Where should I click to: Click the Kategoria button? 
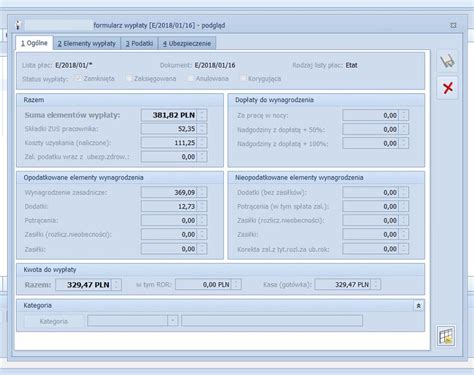[54, 321]
